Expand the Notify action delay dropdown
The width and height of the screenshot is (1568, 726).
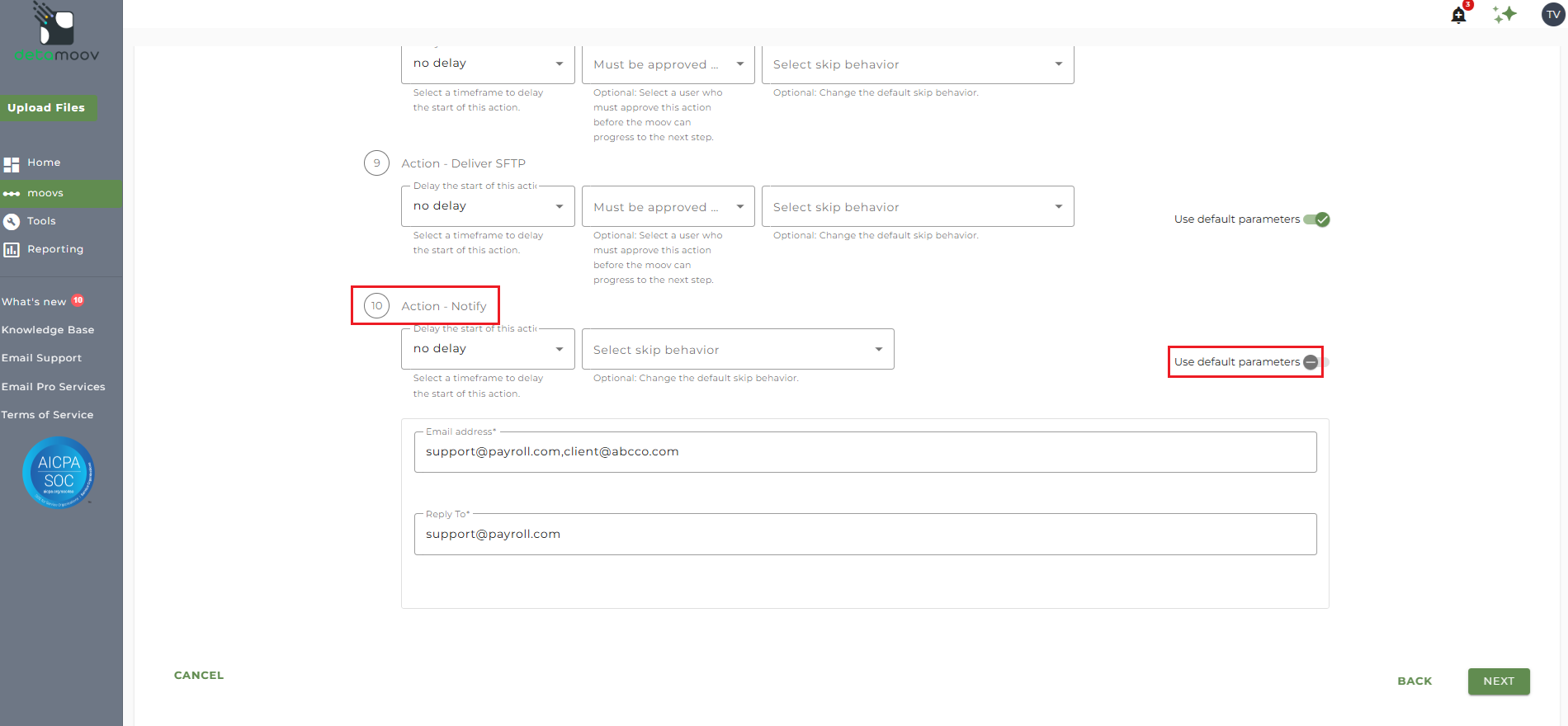pyautogui.click(x=487, y=349)
